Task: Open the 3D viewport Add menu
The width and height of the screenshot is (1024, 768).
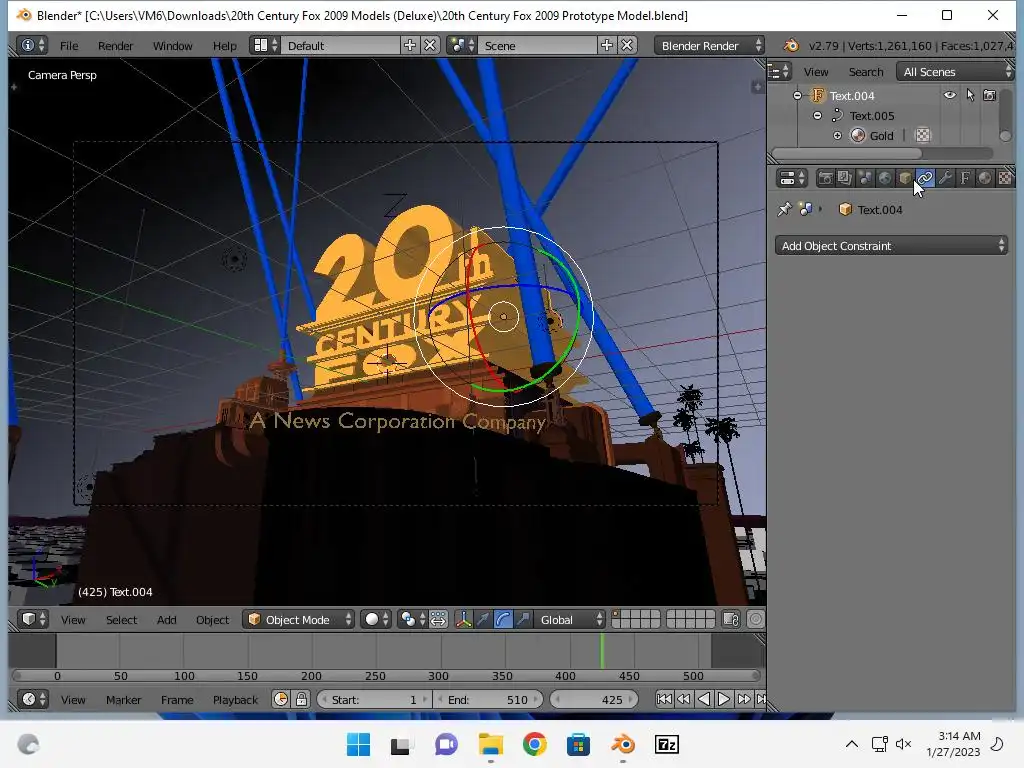Action: click(167, 620)
